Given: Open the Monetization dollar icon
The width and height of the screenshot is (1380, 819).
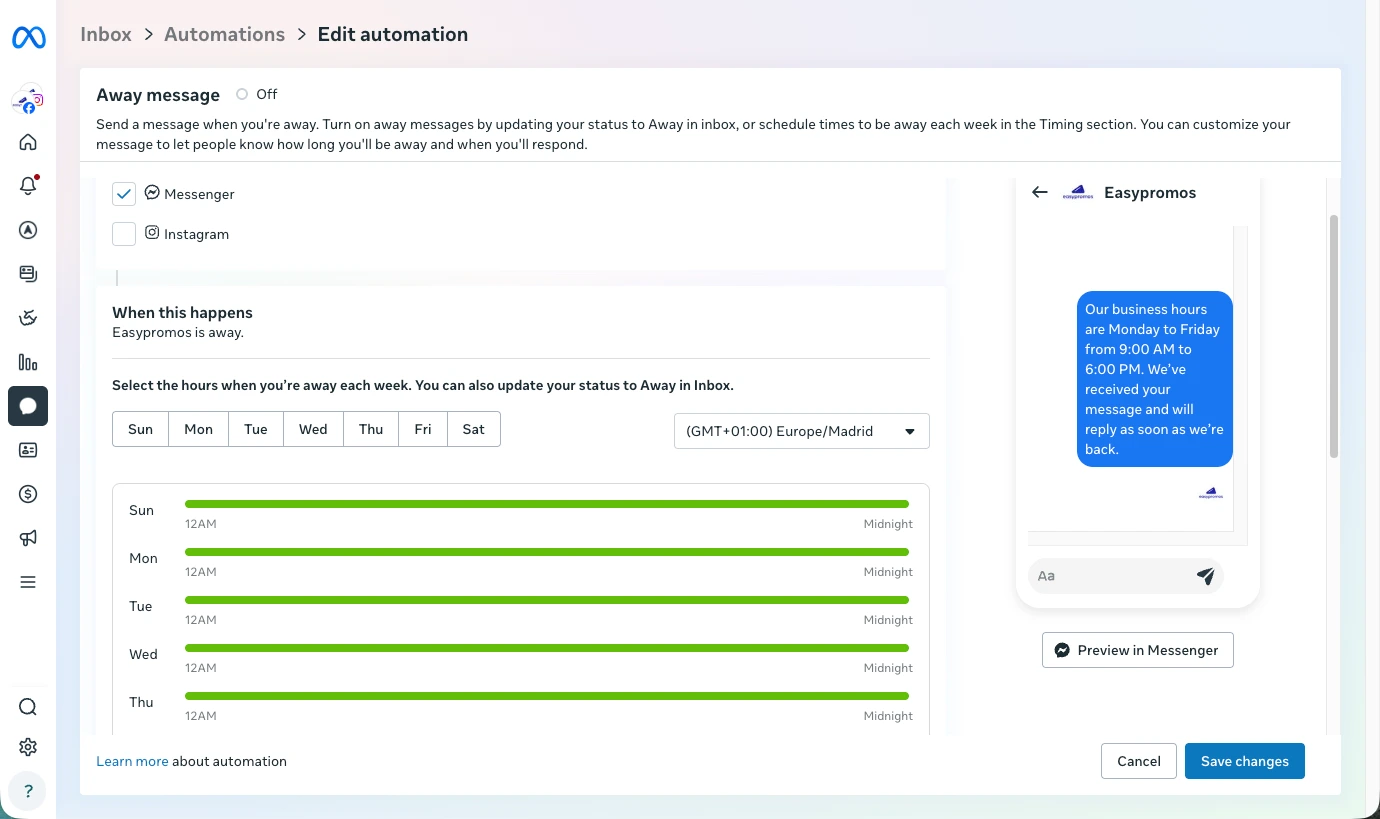Looking at the screenshot, I should pyautogui.click(x=27, y=493).
